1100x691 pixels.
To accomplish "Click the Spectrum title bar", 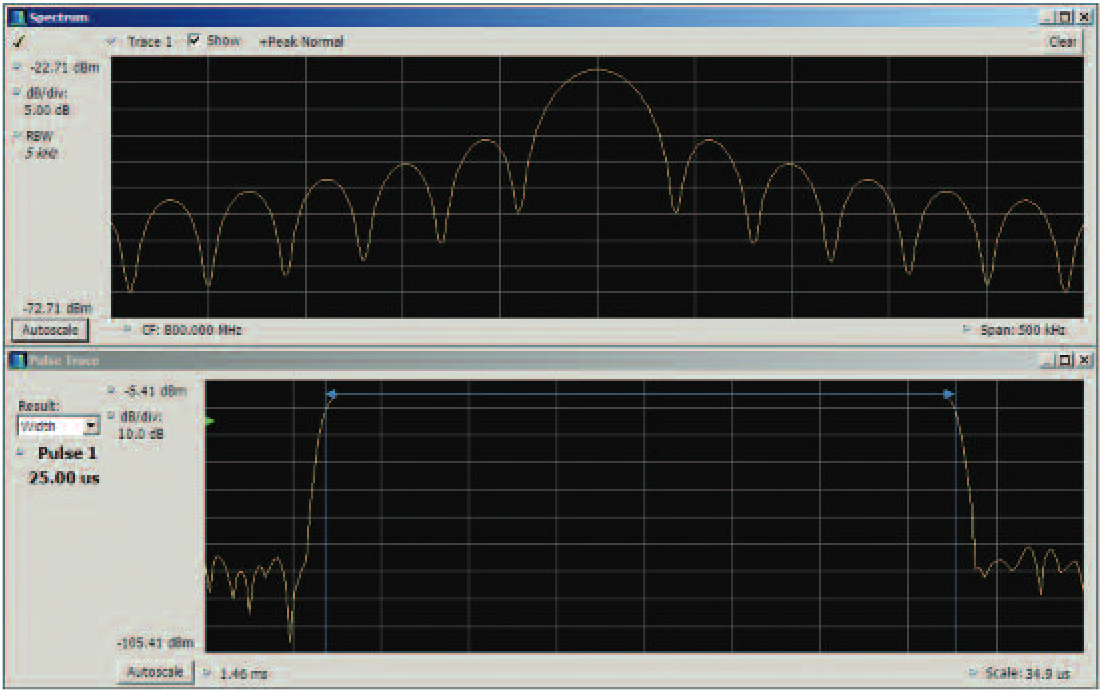I will pos(400,15).
